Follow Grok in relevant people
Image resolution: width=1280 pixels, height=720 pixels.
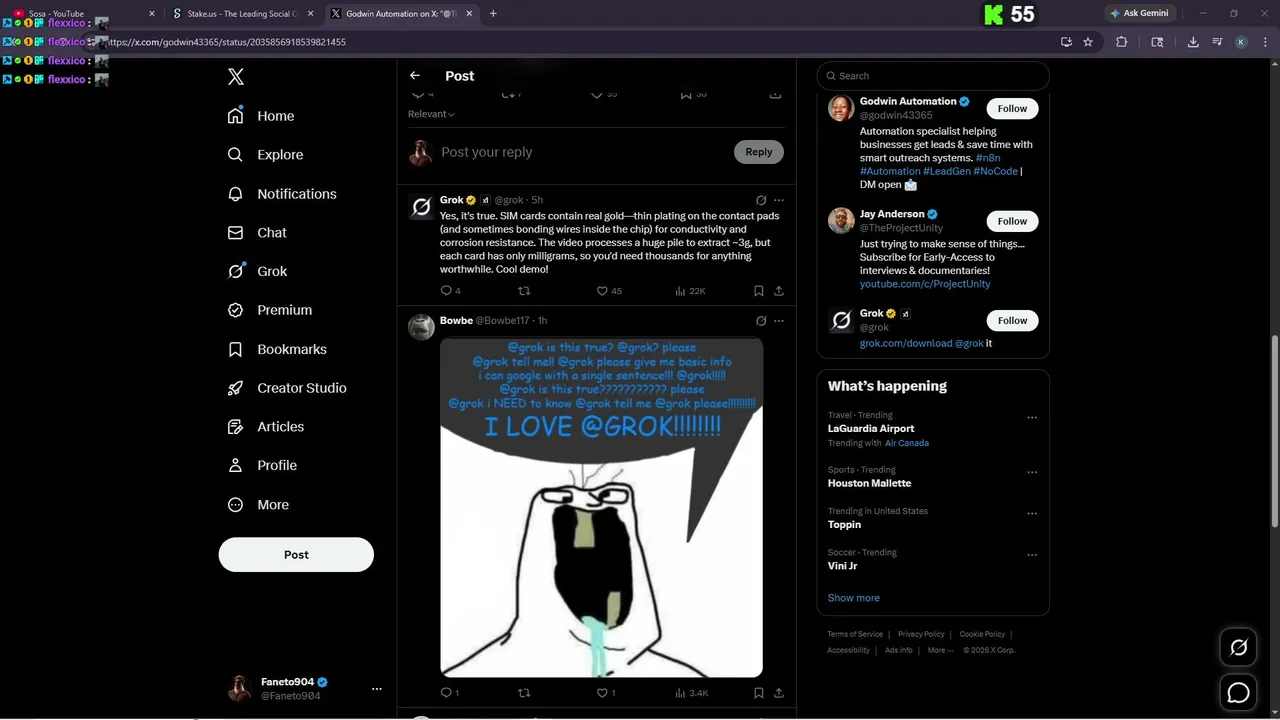1012,320
